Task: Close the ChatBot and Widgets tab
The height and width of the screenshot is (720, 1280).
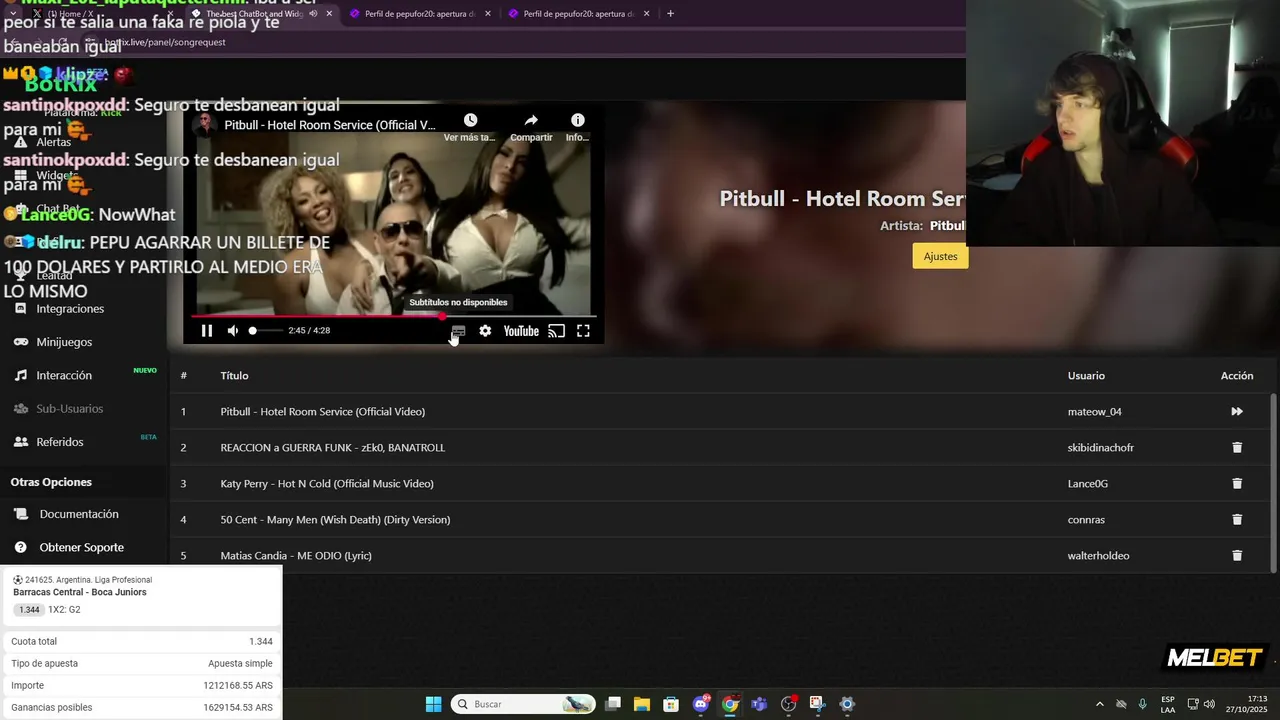Action: click(328, 14)
